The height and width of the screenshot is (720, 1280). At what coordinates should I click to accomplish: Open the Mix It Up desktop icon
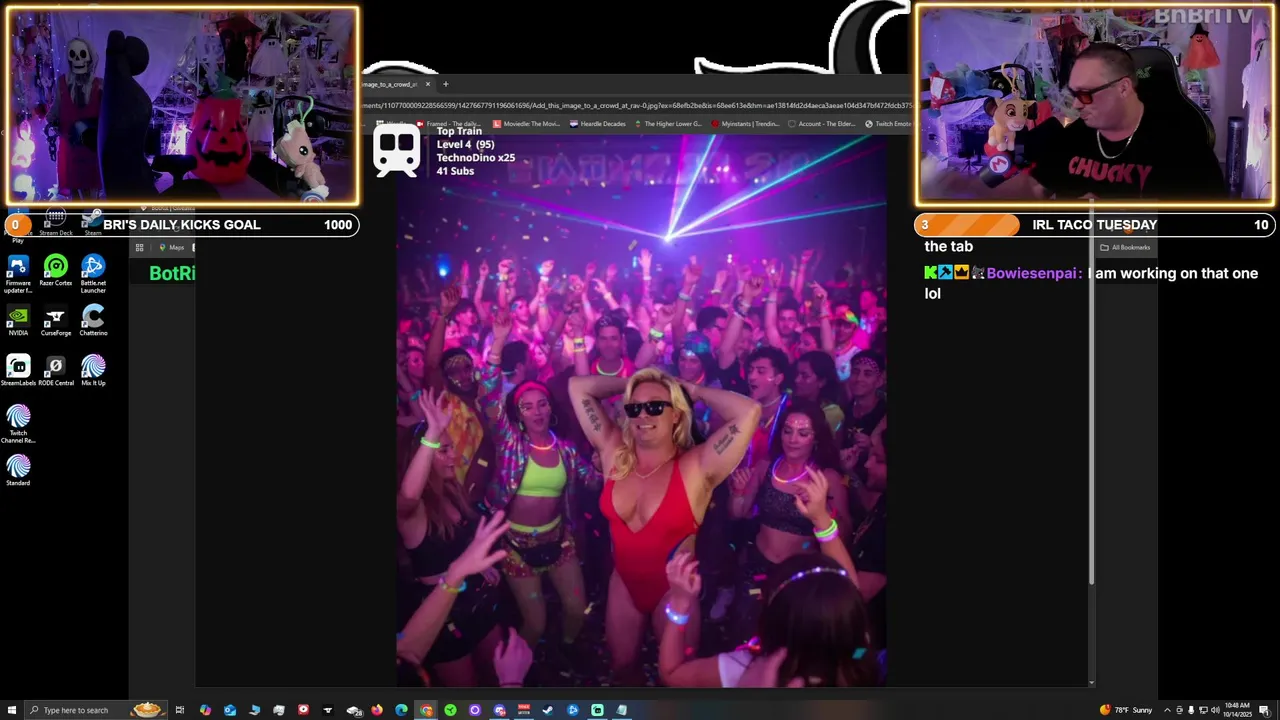tap(93, 371)
